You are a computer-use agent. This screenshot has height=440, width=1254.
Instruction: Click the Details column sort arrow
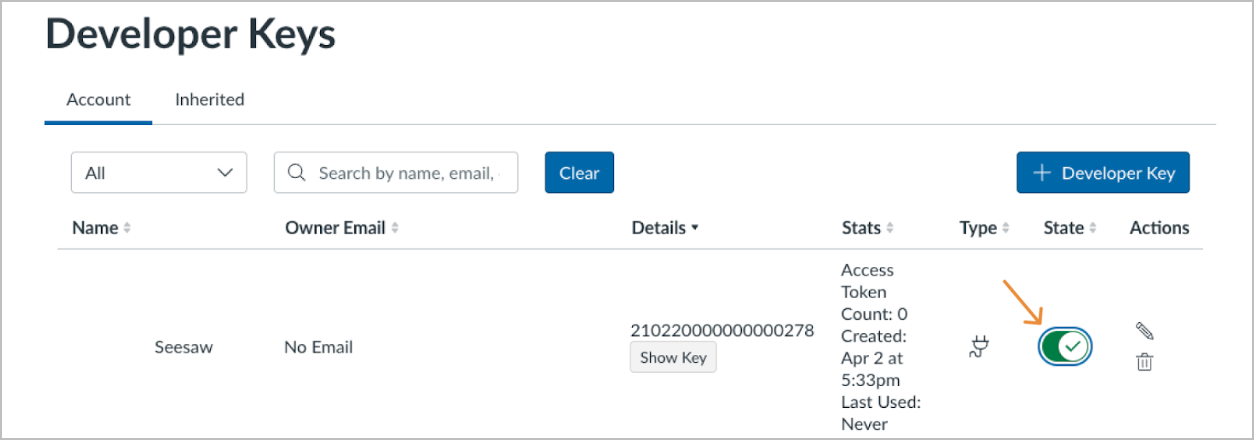[x=695, y=228]
